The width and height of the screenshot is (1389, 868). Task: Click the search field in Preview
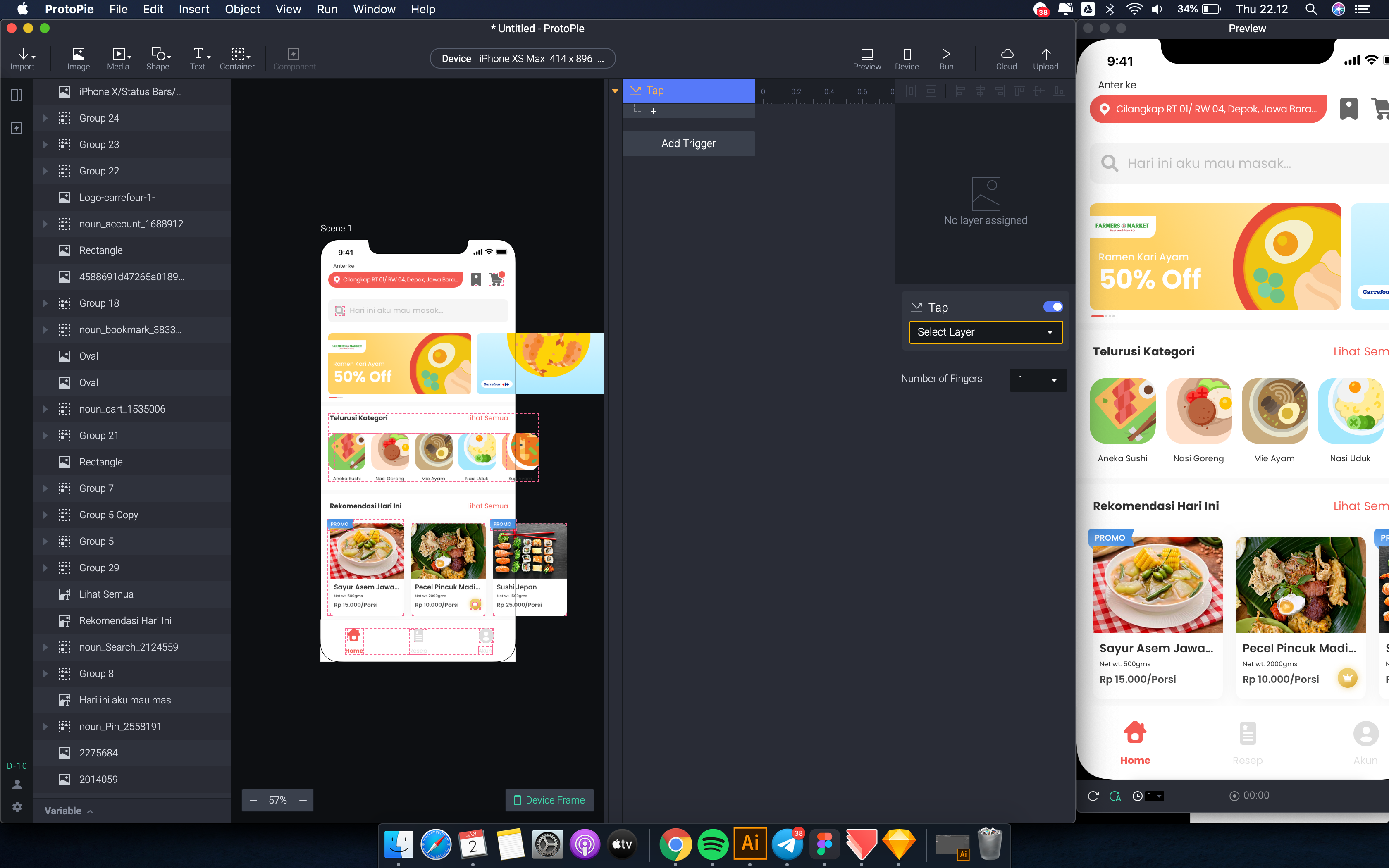pyautogui.click(x=1240, y=164)
